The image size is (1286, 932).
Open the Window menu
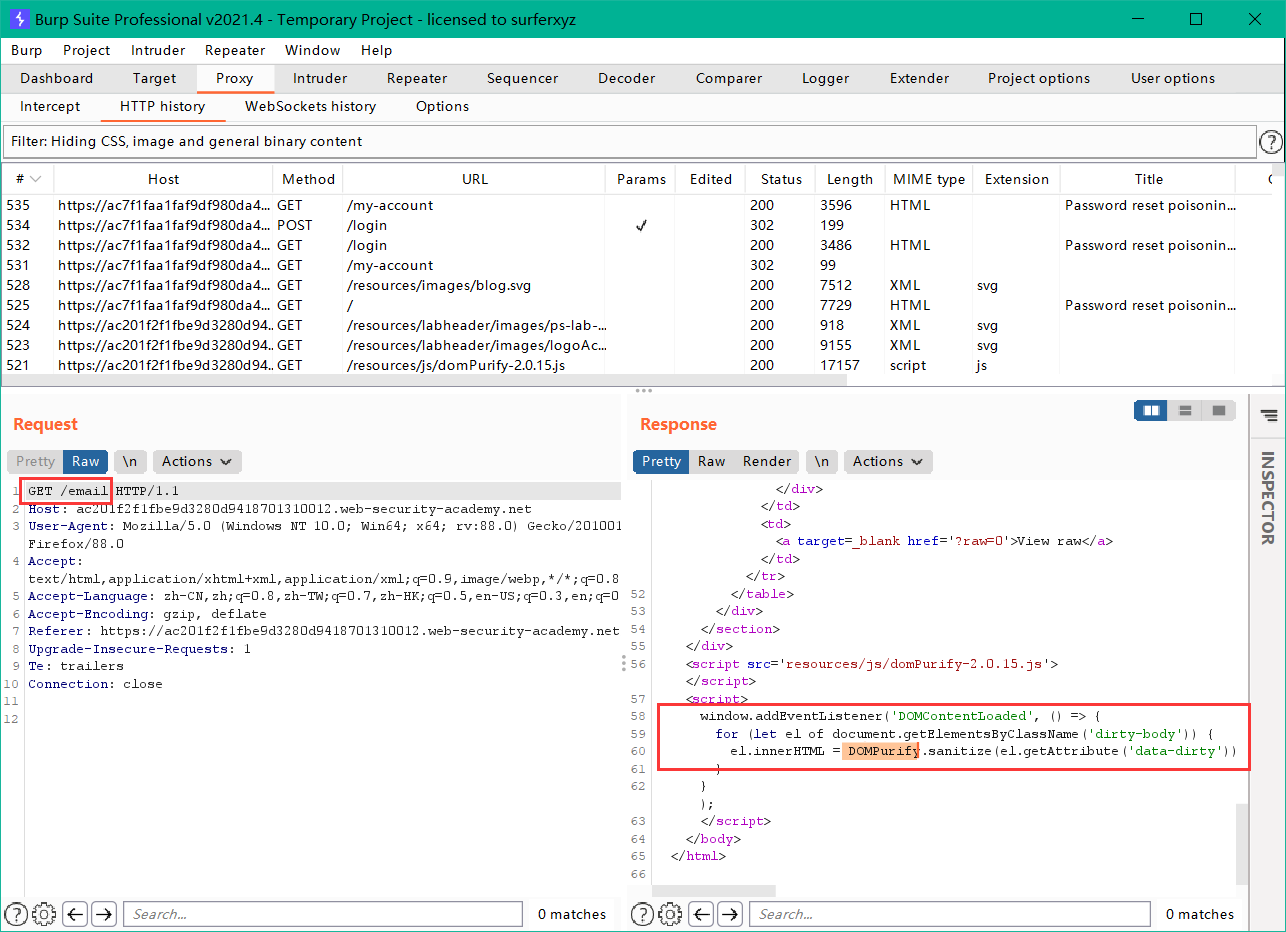(312, 50)
